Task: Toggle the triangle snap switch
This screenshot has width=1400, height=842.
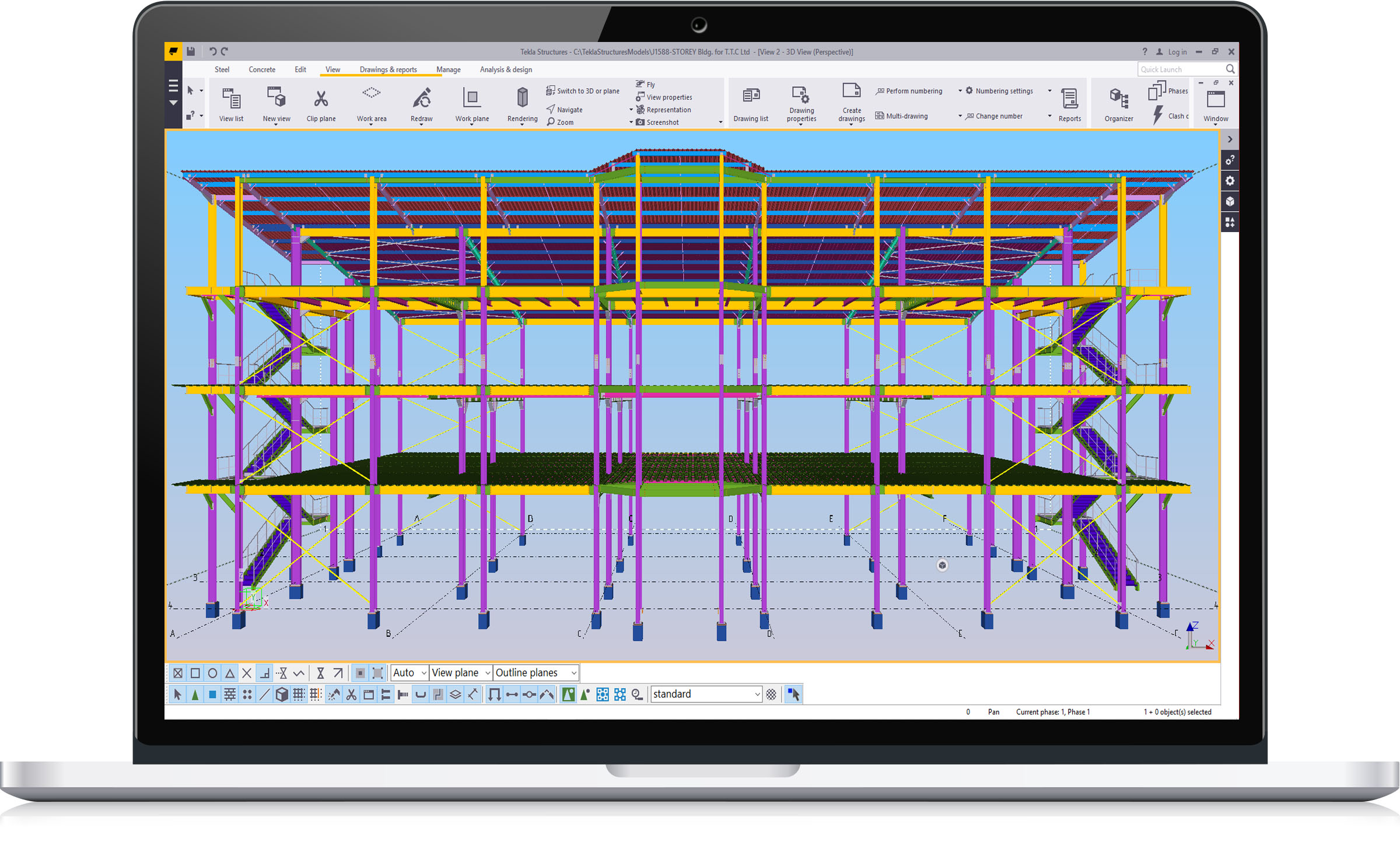Action: [230, 673]
